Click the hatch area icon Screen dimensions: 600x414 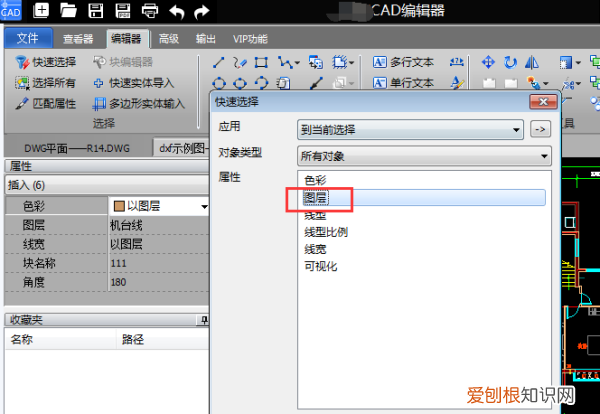coord(339,62)
